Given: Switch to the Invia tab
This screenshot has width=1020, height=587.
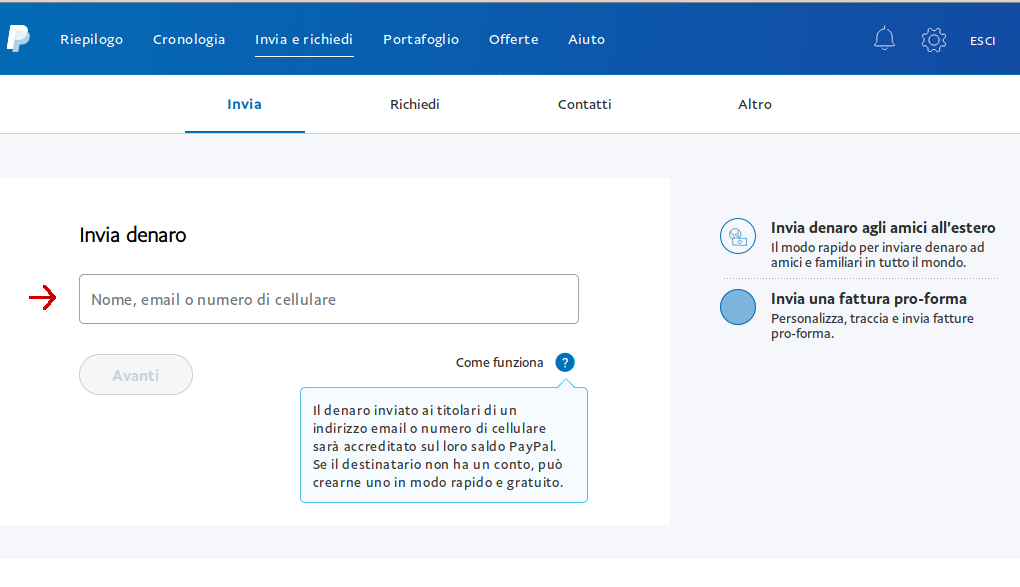Looking at the screenshot, I should click(244, 104).
